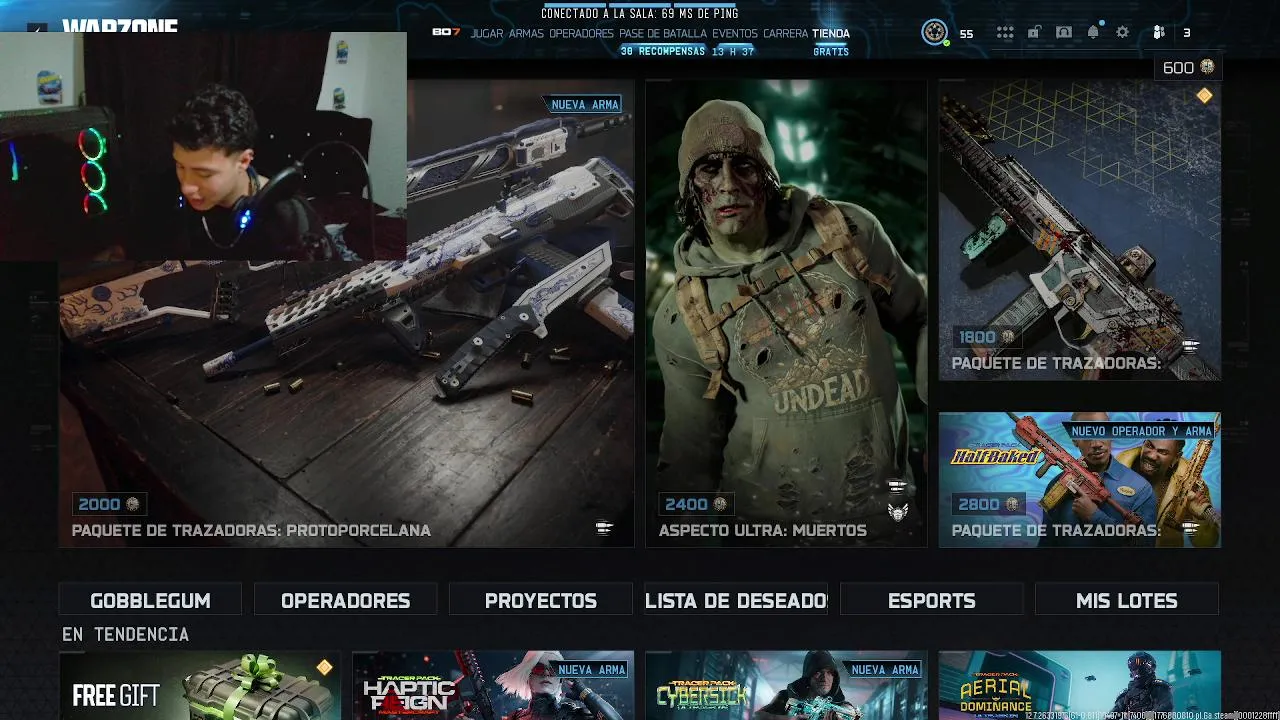Click the coin icon next to 1800 price

pos(1008,337)
